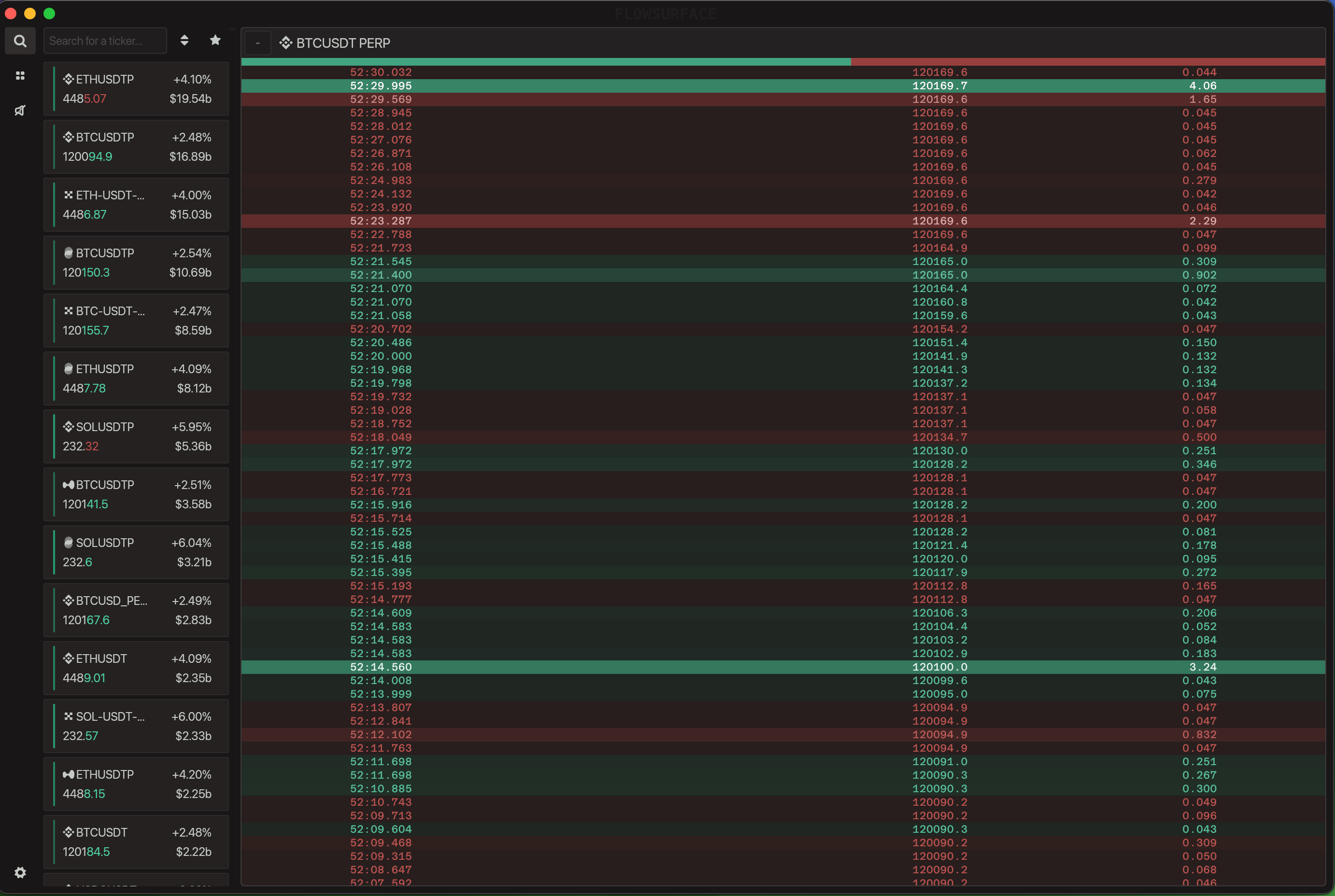Toggle the favorites star filter

[215, 40]
